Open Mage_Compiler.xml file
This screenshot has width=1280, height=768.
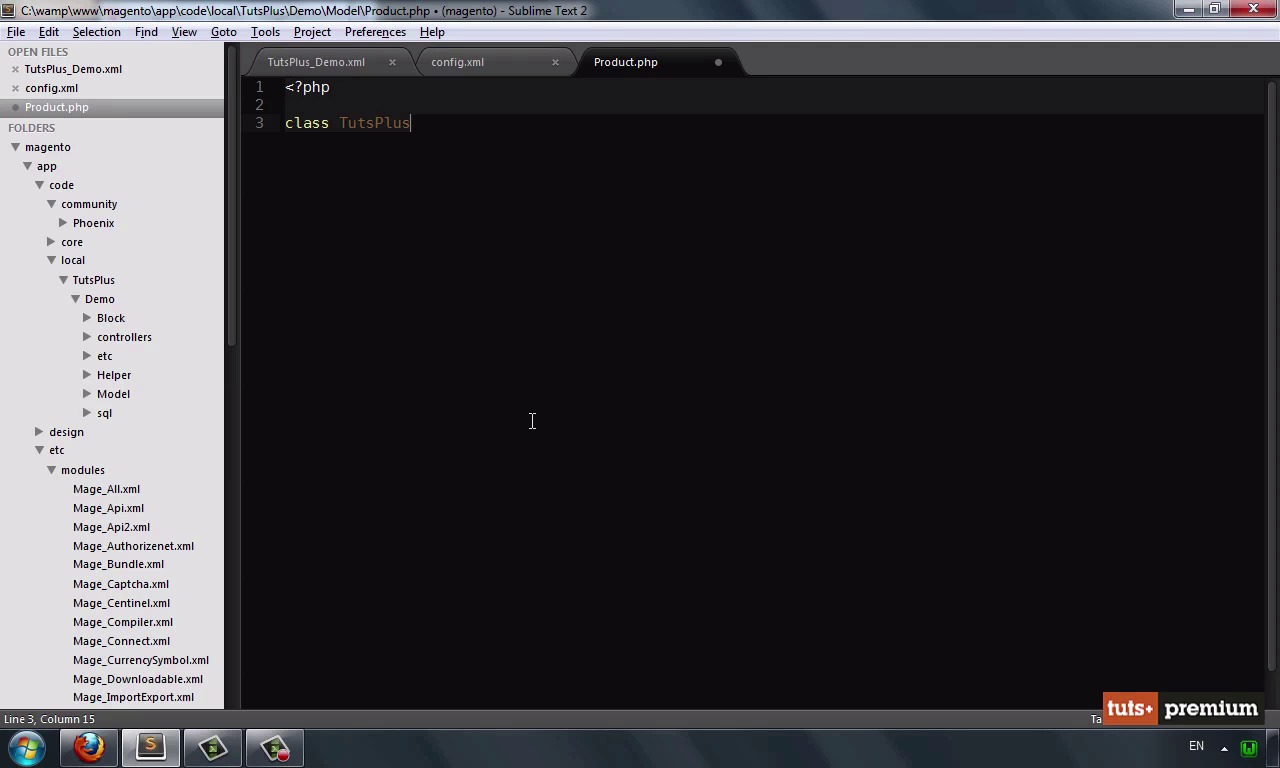123,622
